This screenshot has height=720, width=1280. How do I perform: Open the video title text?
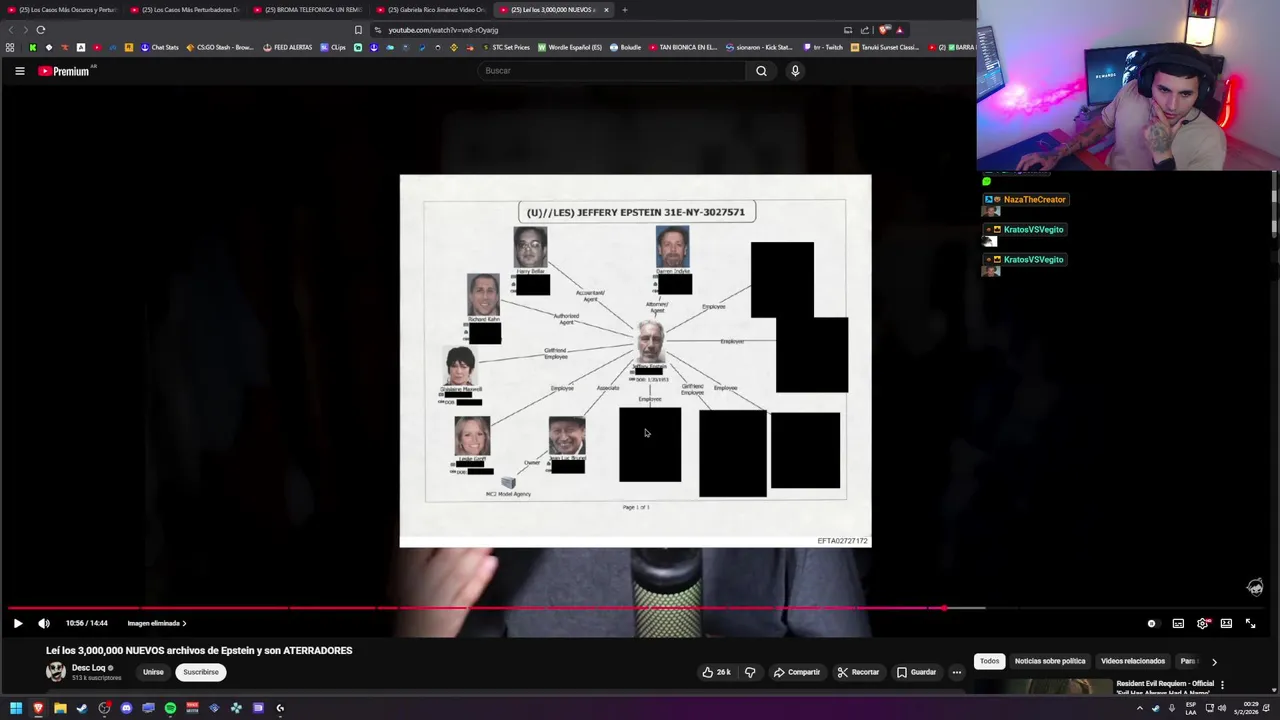click(199, 651)
